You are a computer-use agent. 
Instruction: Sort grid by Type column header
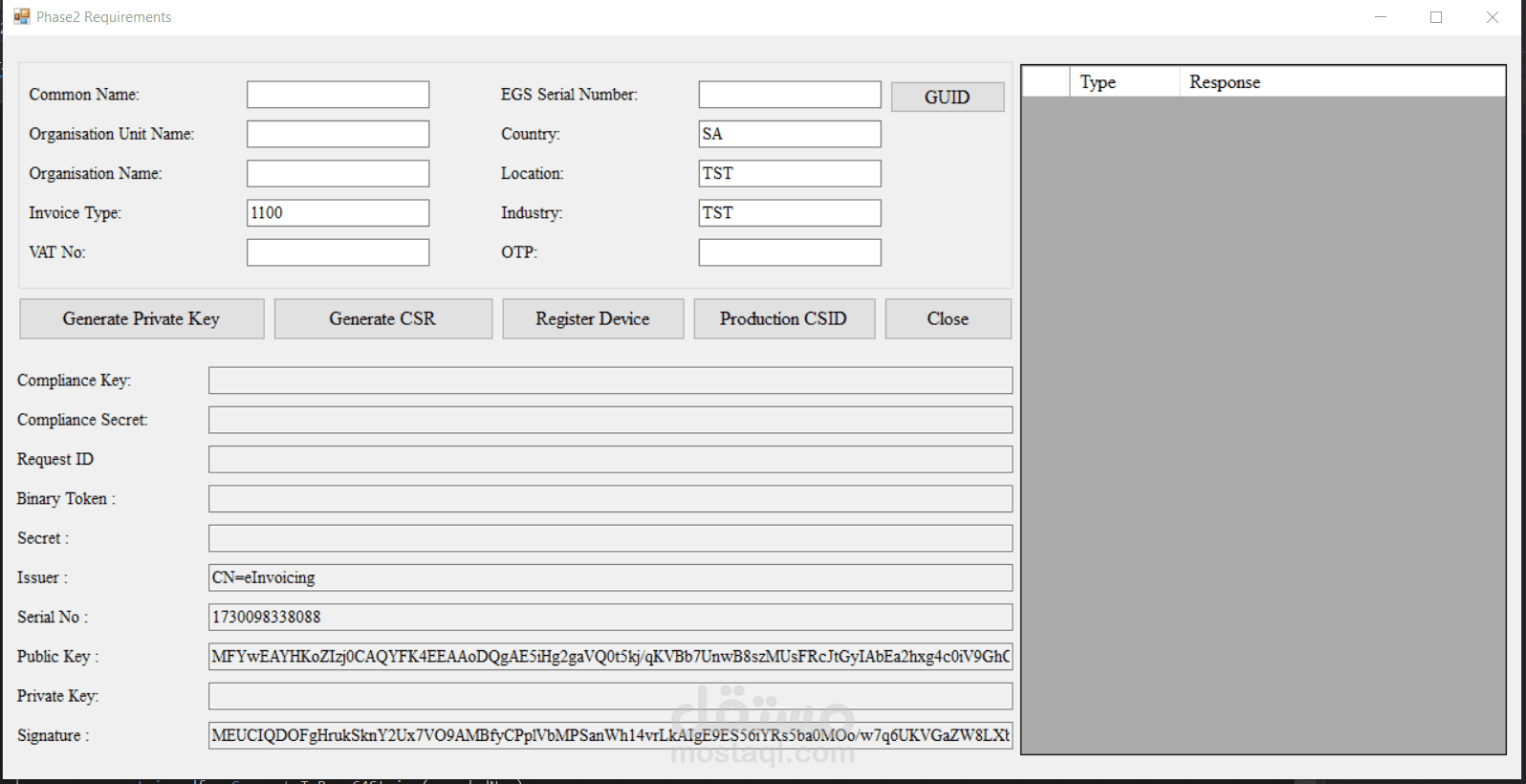1124,82
